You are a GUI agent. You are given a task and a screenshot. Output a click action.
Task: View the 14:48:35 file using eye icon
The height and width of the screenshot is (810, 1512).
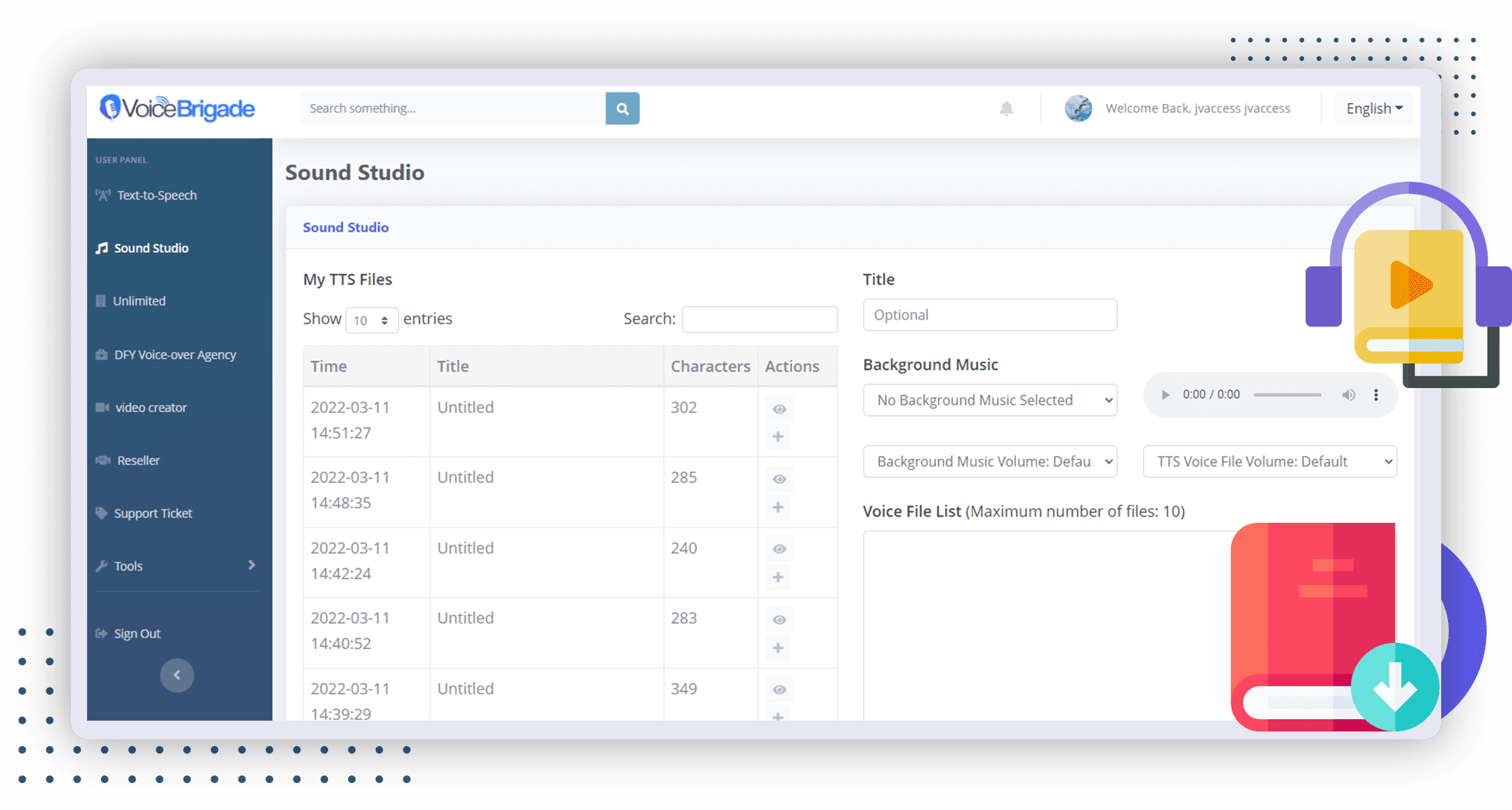[x=779, y=479]
